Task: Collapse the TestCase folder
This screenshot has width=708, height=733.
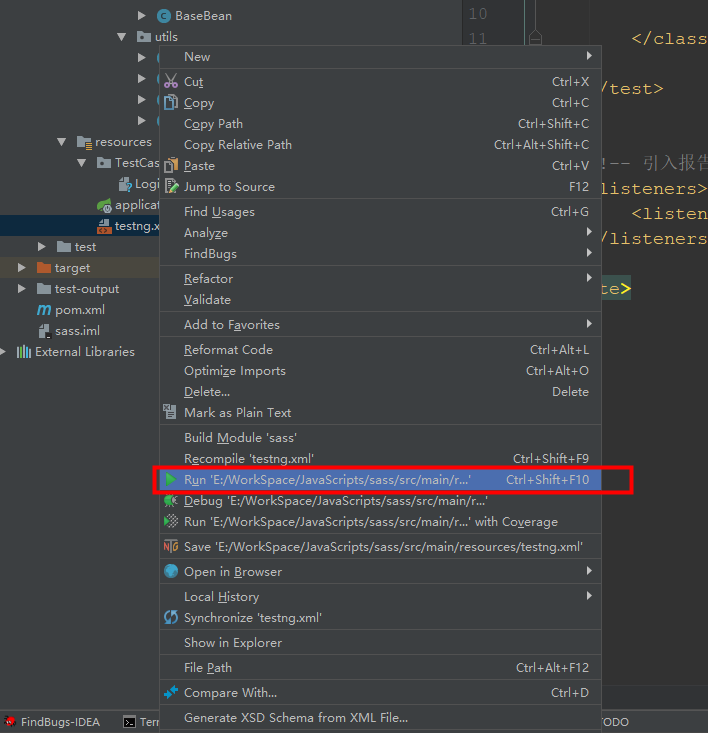Action: coord(82,163)
